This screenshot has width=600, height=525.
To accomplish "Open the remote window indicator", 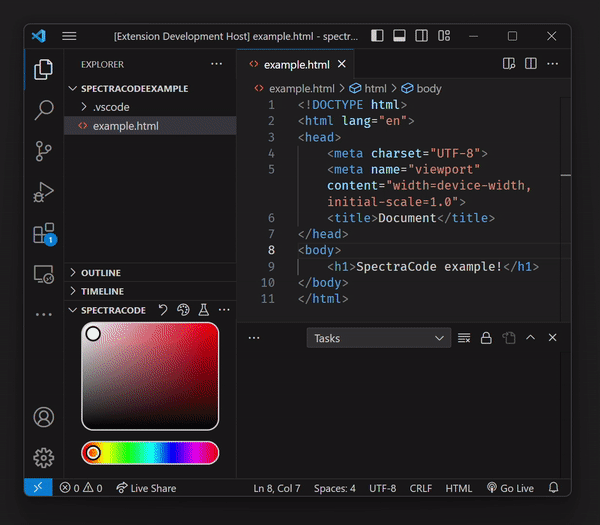I will pos(38,488).
